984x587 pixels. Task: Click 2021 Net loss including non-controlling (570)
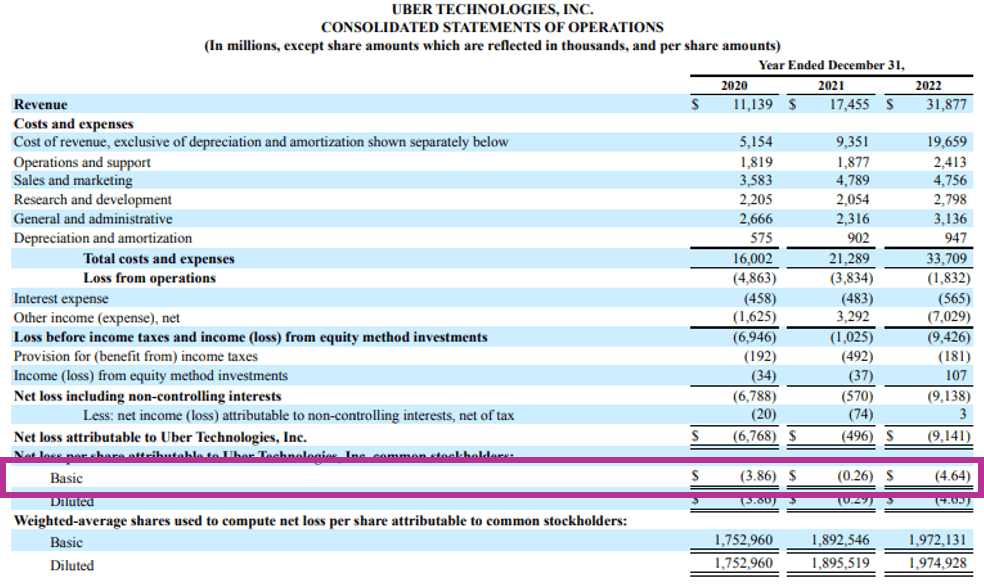(x=857, y=396)
